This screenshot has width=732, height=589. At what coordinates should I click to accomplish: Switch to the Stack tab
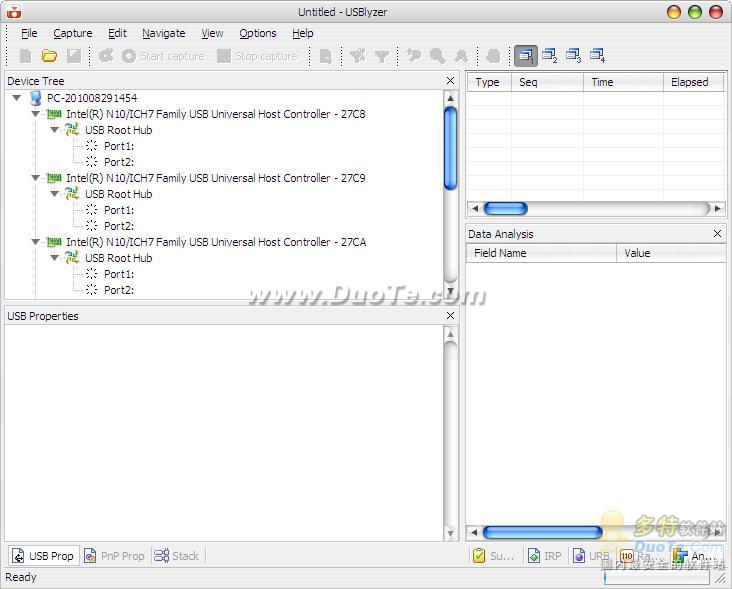[x=177, y=556]
